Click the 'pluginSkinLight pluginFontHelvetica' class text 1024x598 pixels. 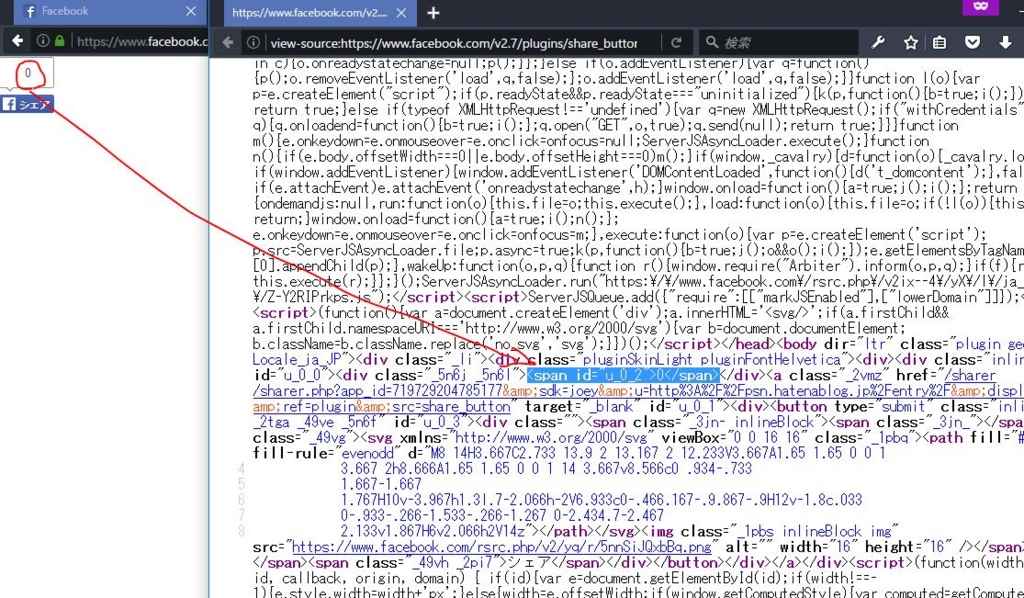pos(712,360)
